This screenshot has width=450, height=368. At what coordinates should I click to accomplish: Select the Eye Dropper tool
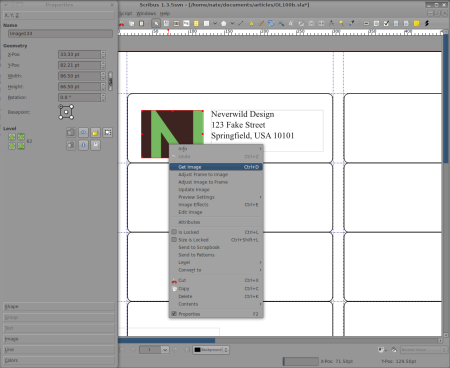coord(352,23)
